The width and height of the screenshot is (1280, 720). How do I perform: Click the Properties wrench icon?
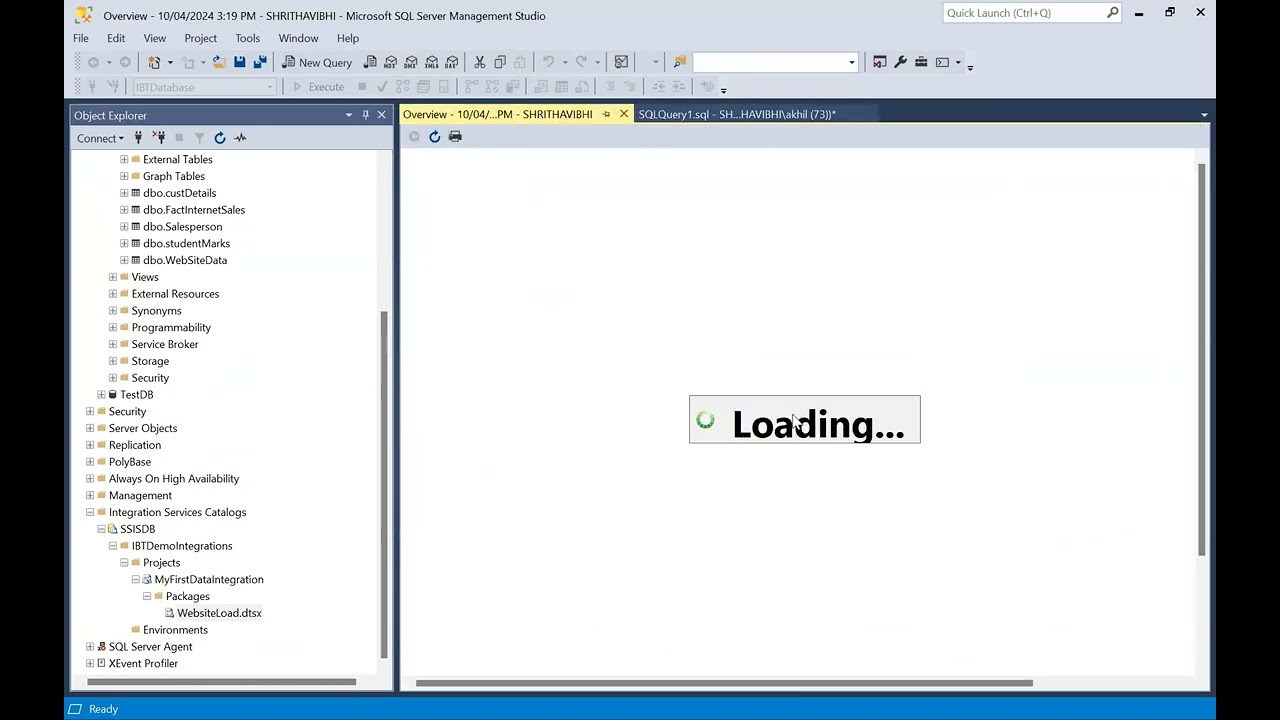click(x=900, y=62)
